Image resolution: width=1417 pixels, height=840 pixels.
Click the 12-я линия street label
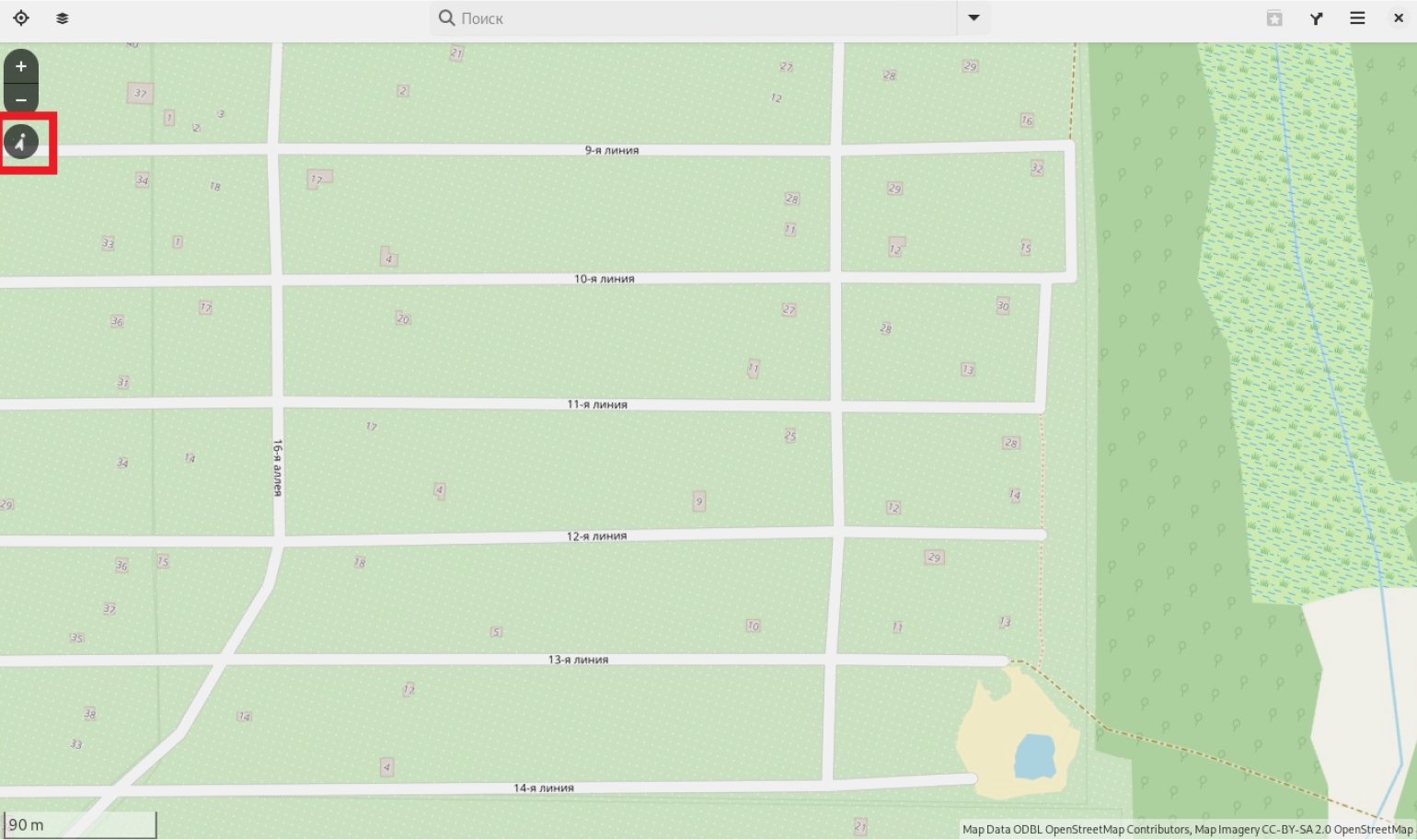point(596,536)
